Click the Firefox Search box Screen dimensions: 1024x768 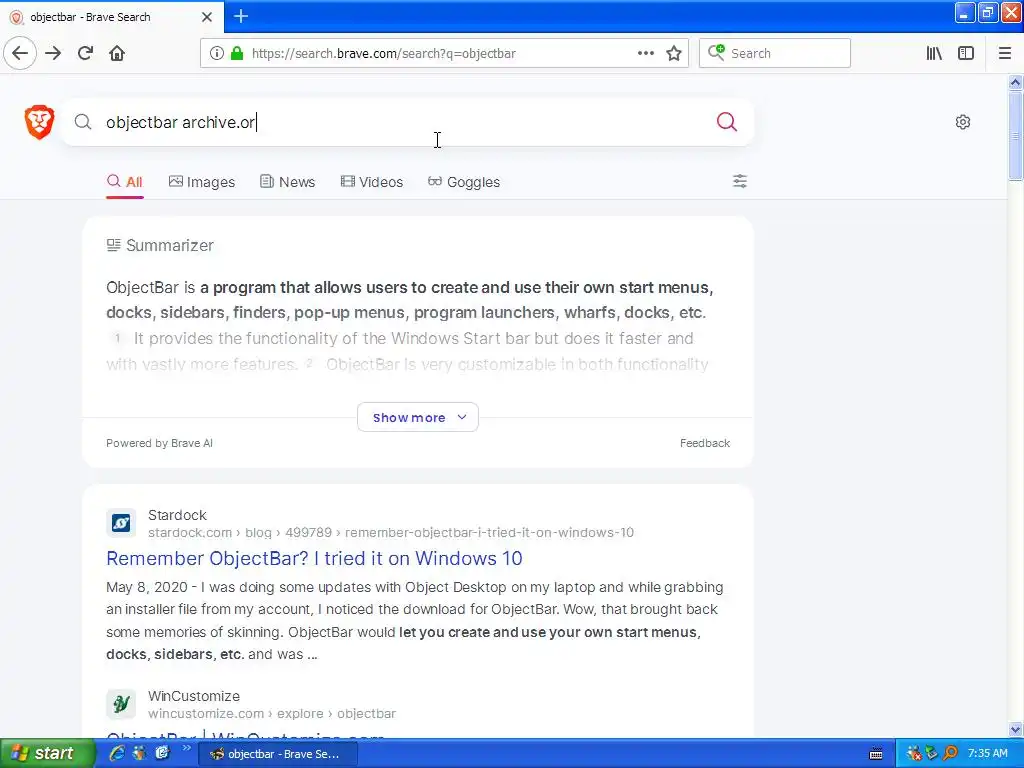click(775, 53)
